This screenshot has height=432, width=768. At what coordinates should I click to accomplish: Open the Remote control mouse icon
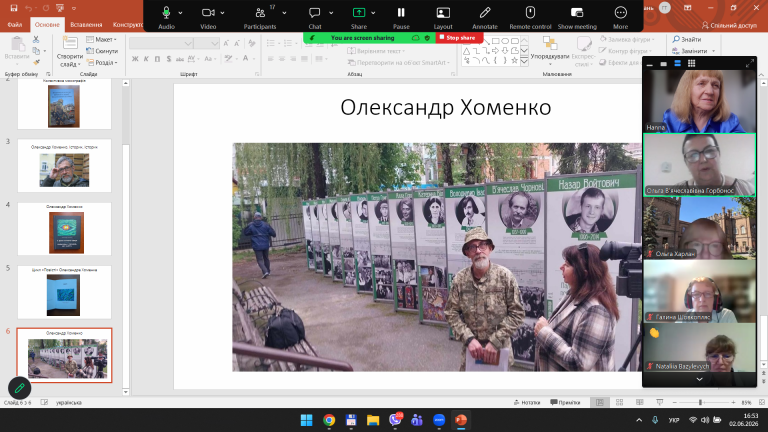[x=530, y=13]
